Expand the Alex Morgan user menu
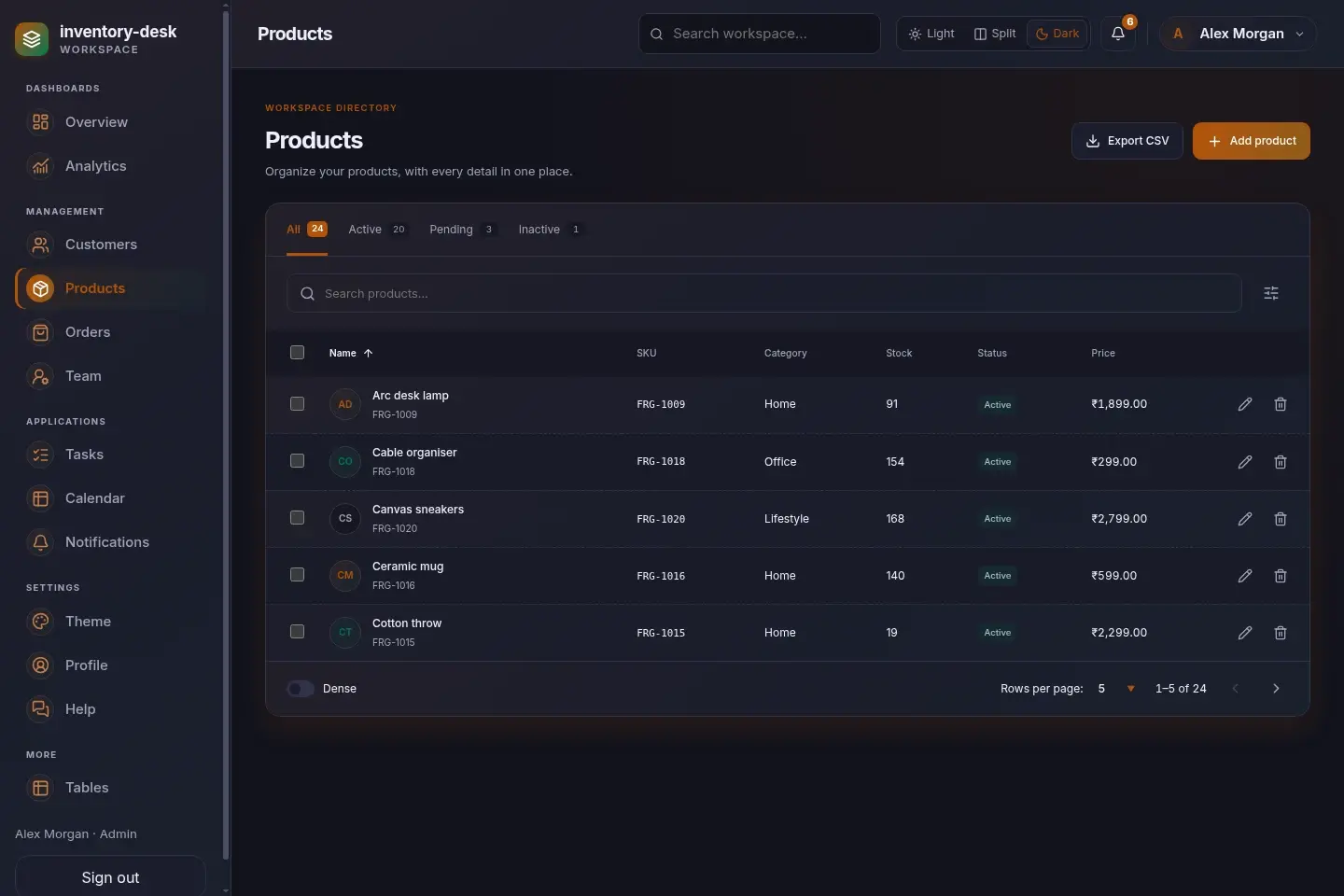This screenshot has width=1344, height=896. coord(1238,34)
